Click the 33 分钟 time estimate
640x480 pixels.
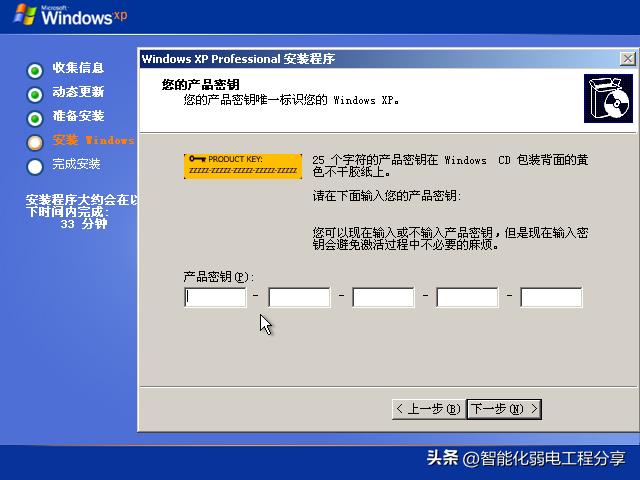84,224
